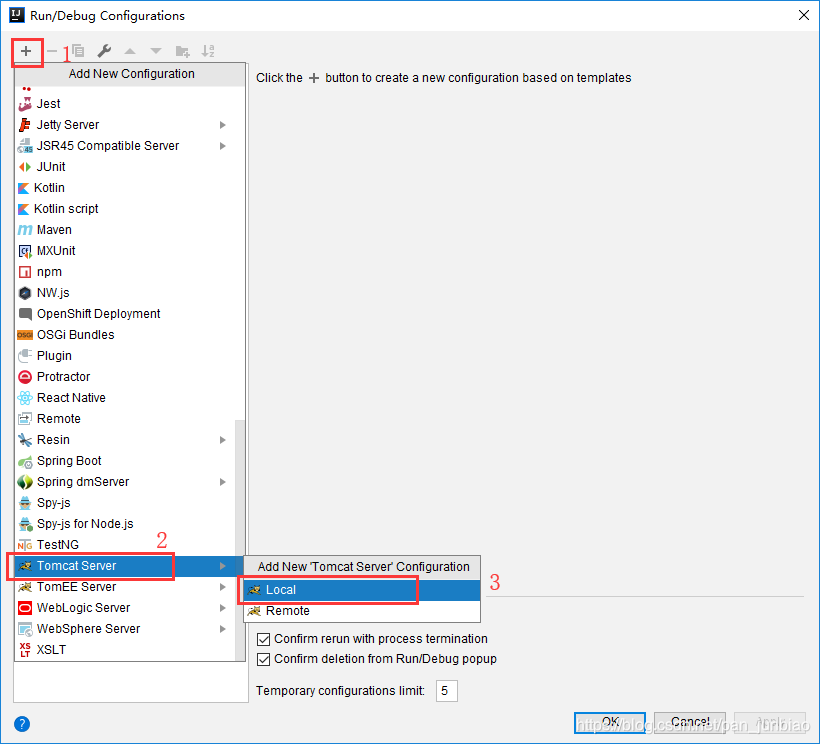Click the Jest icon in the list
820x744 pixels.
(25, 104)
